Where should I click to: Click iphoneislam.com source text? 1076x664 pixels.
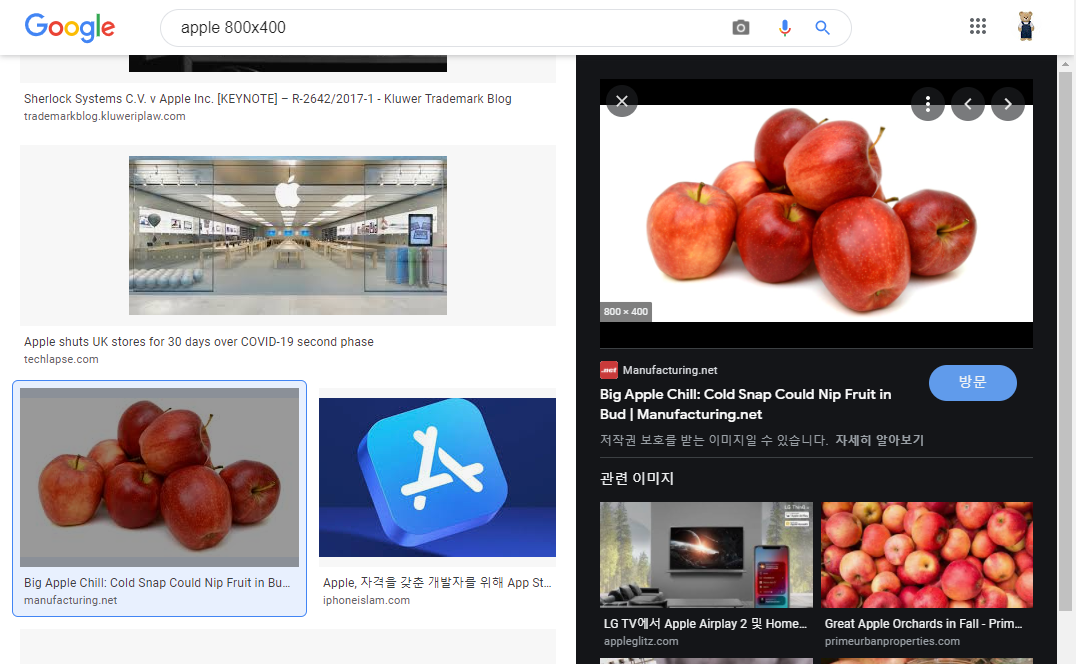point(366,600)
